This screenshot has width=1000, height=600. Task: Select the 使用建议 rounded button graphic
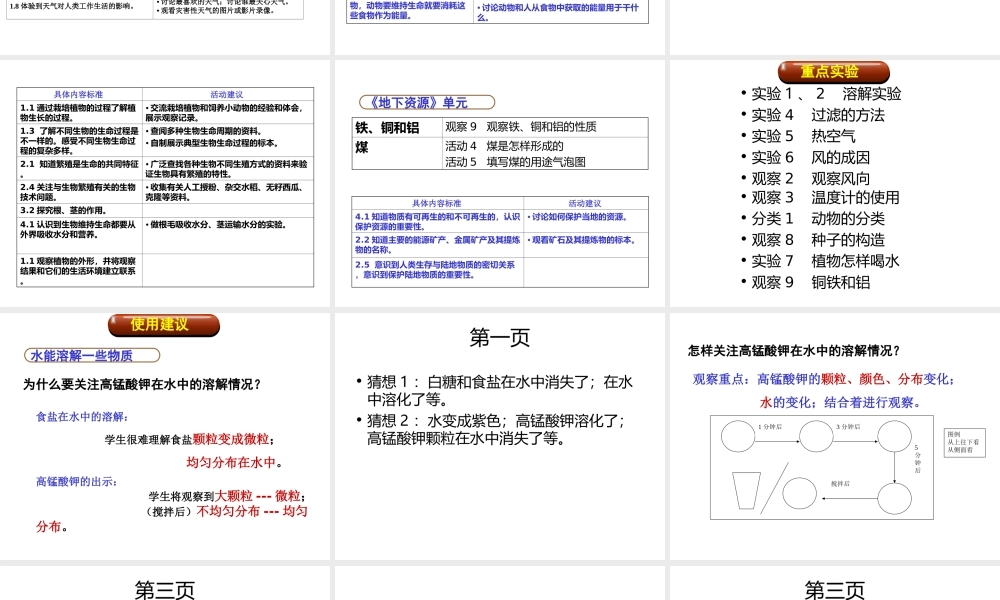[163, 325]
